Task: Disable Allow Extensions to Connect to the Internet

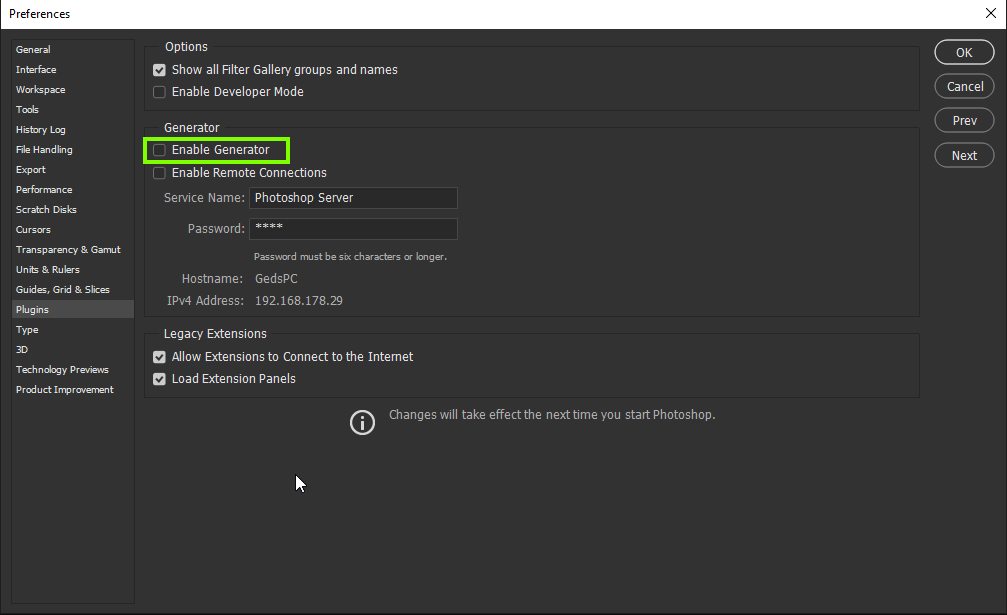Action: click(159, 356)
